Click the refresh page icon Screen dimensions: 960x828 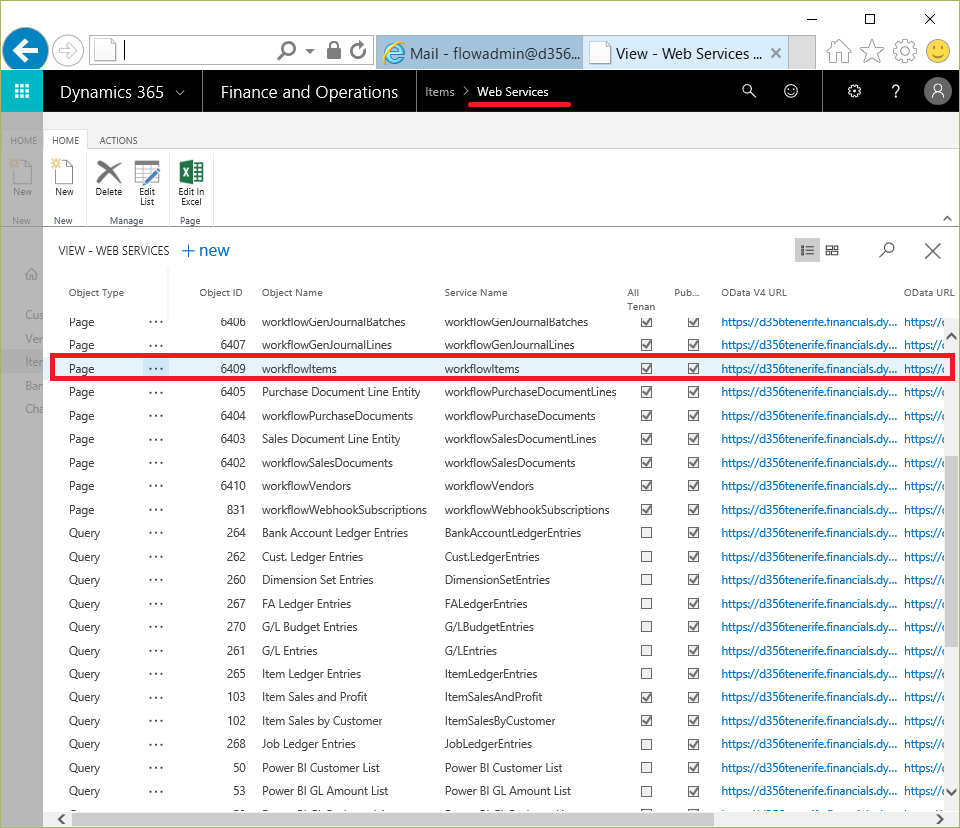coord(358,50)
